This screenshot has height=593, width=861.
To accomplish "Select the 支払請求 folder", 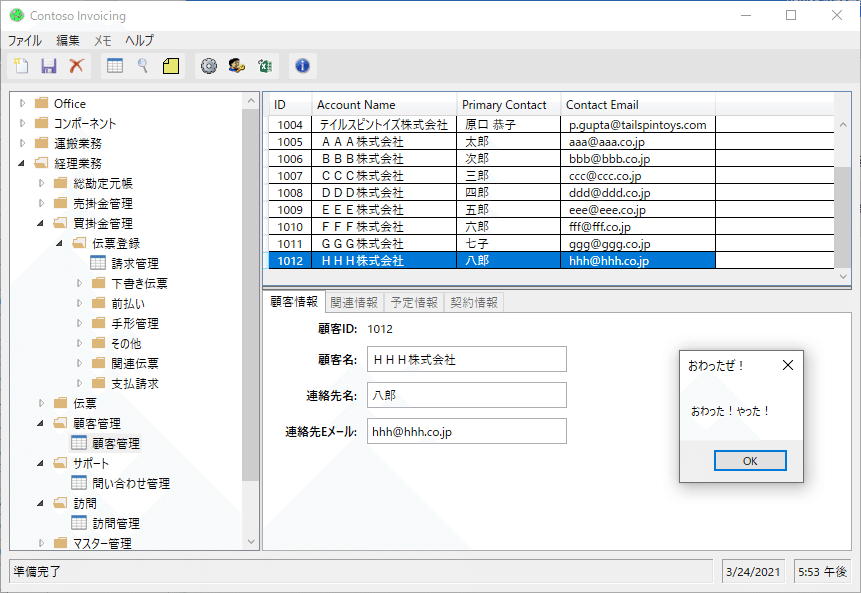I will coord(135,383).
